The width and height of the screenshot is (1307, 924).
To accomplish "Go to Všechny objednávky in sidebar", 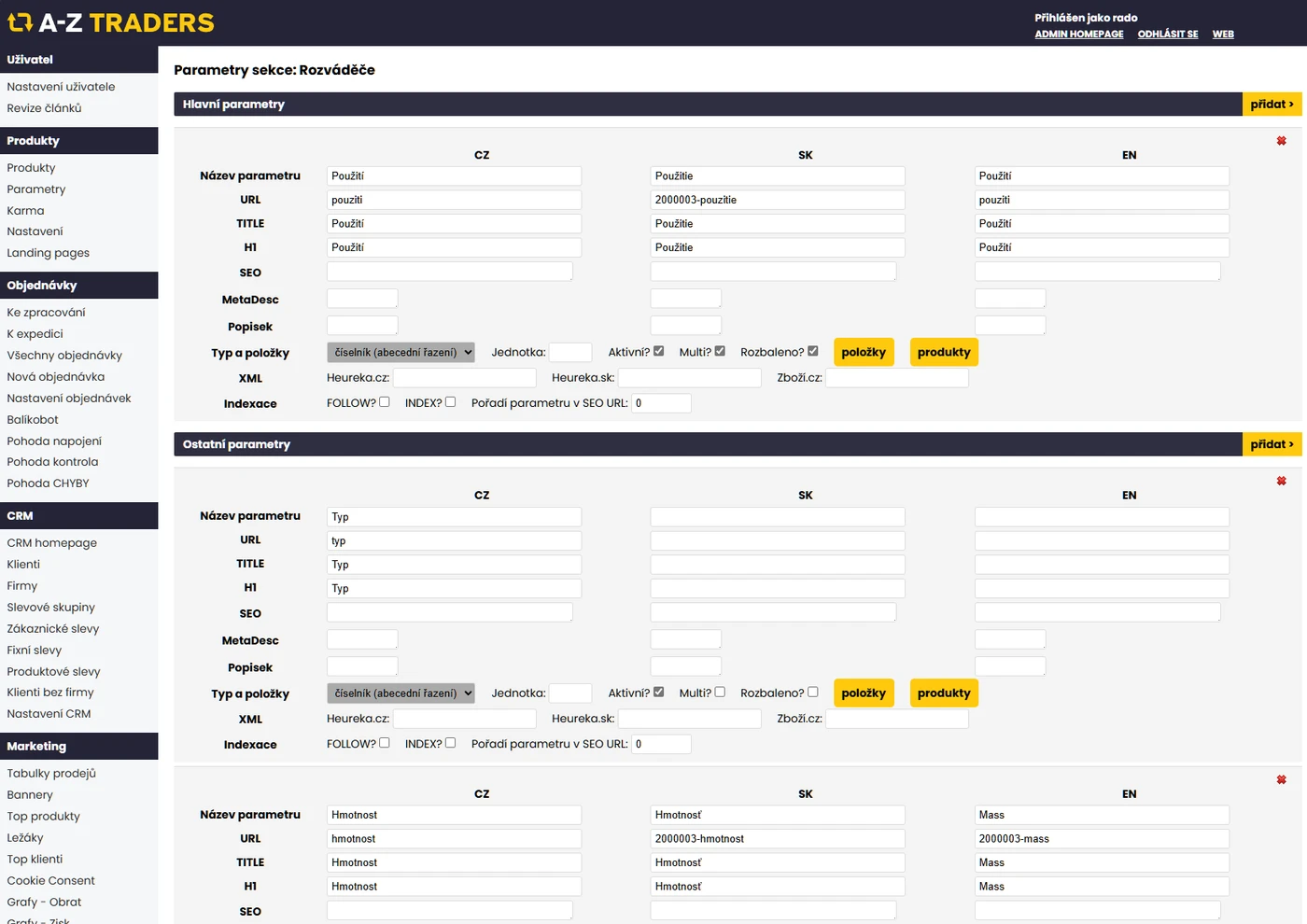I will click(x=64, y=356).
